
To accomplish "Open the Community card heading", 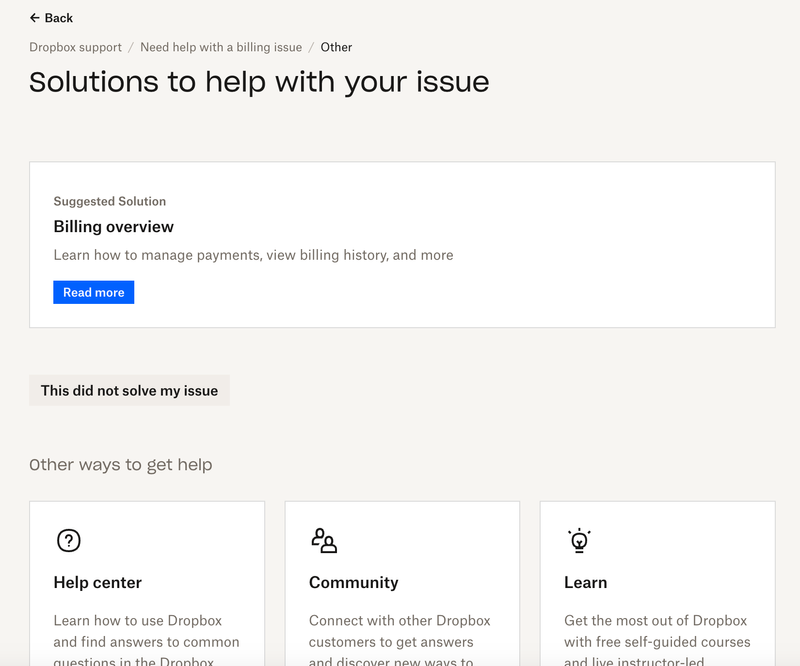I will pyautogui.click(x=353, y=583).
